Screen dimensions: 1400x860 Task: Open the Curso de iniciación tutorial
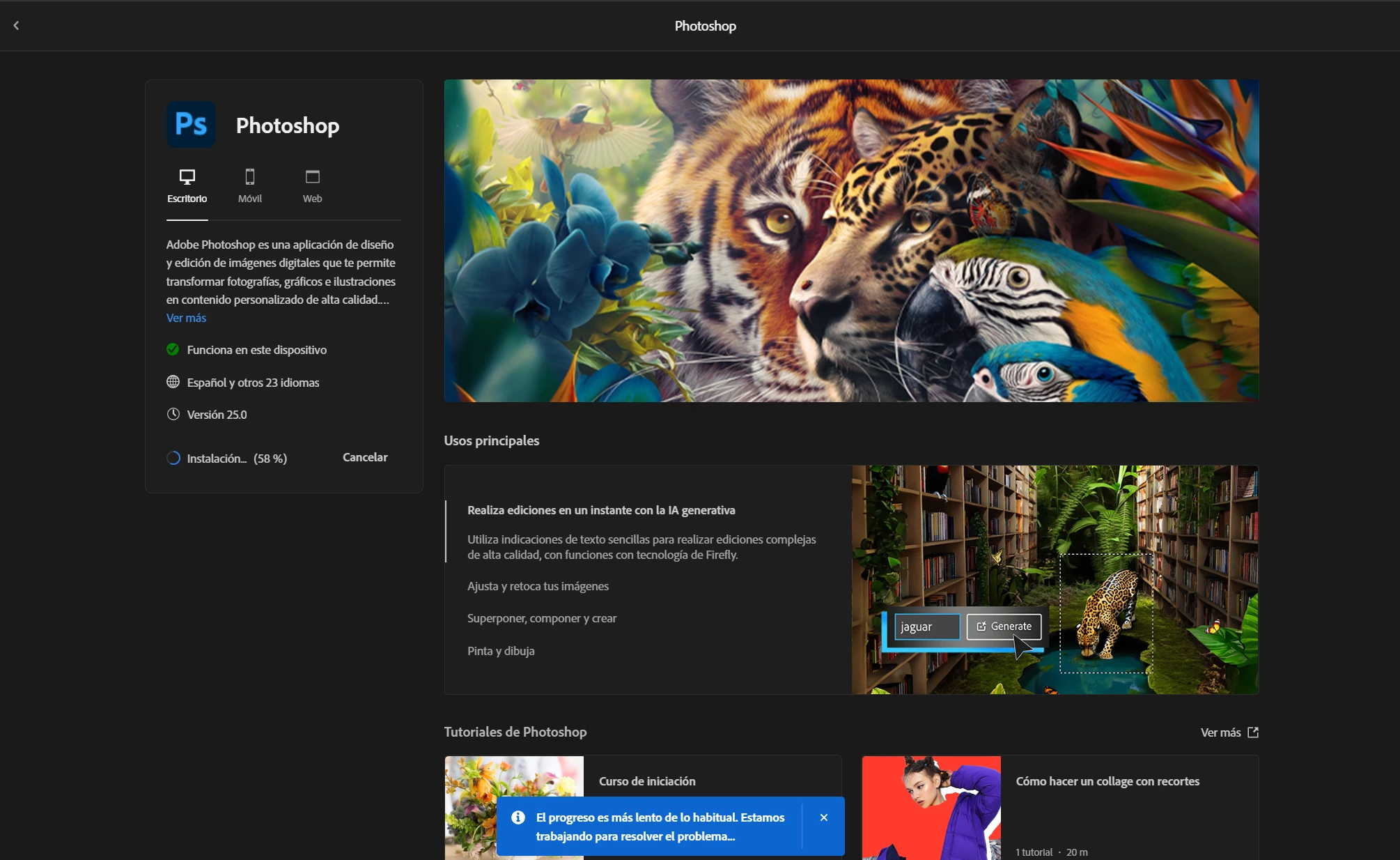[646, 781]
